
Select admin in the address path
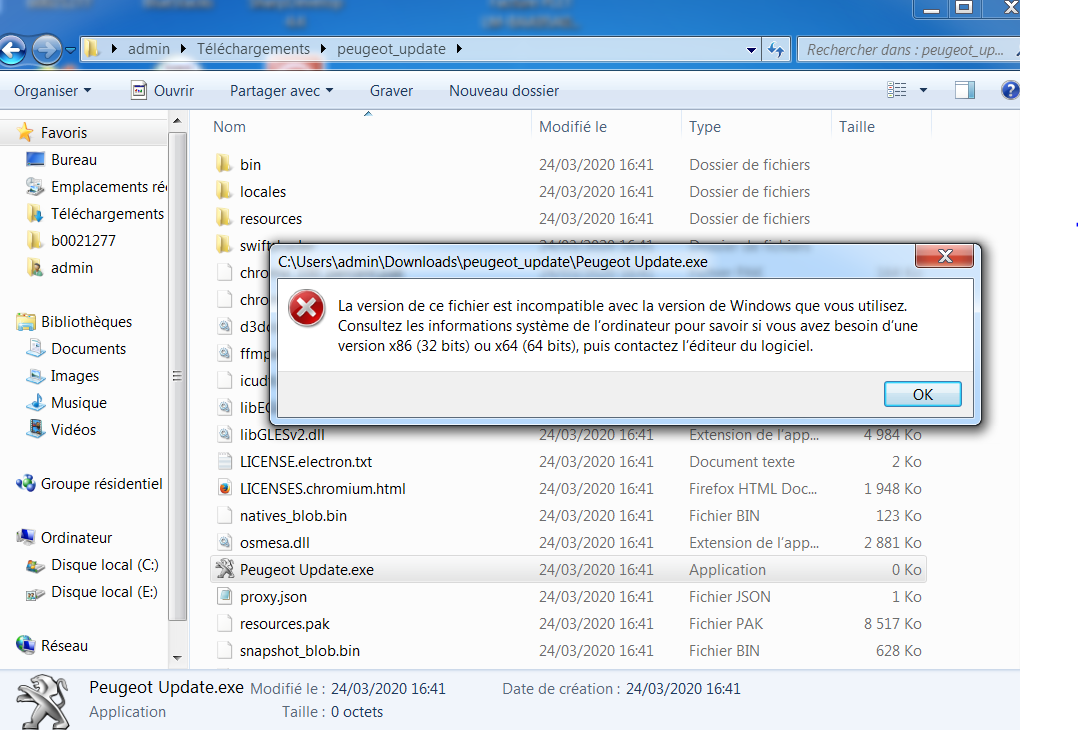[x=148, y=49]
